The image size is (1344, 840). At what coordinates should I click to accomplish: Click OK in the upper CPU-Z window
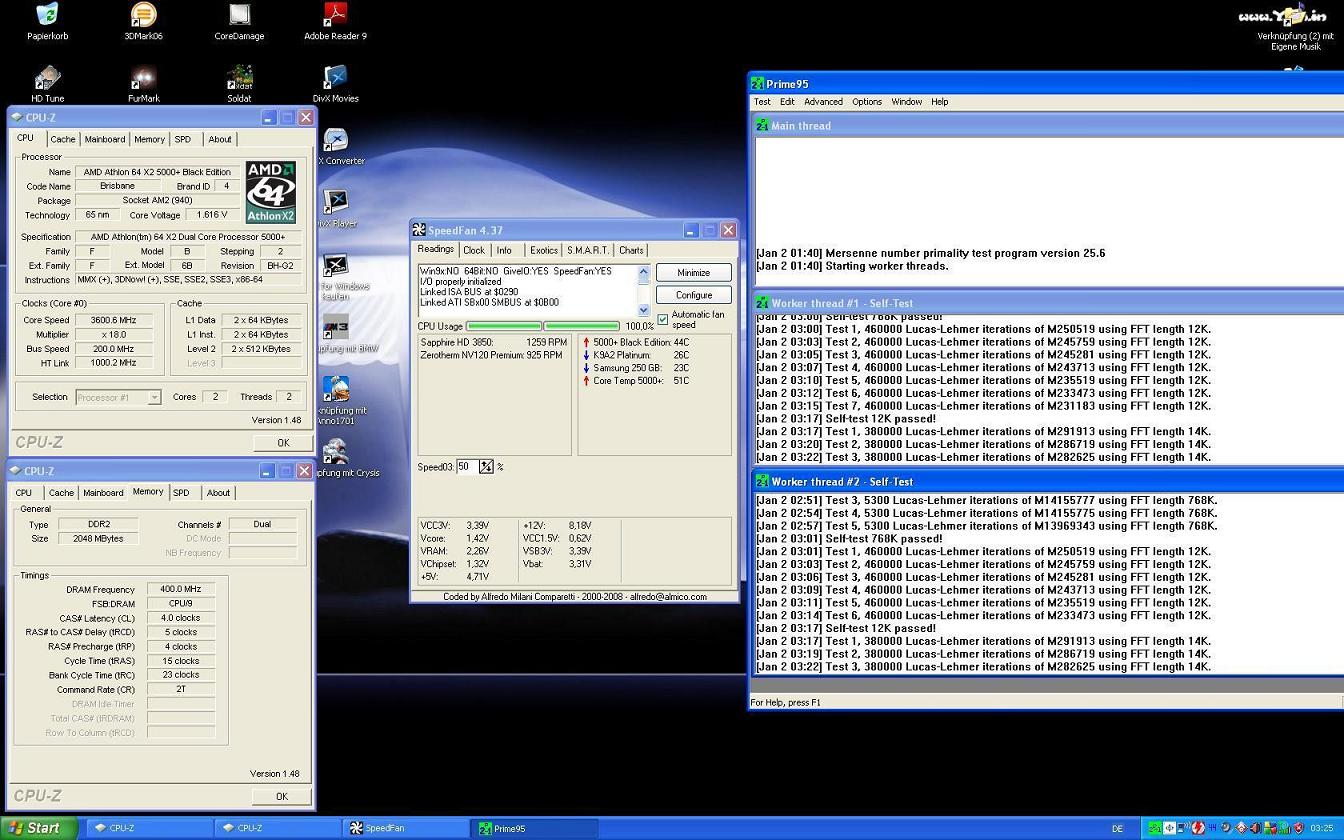[282, 442]
